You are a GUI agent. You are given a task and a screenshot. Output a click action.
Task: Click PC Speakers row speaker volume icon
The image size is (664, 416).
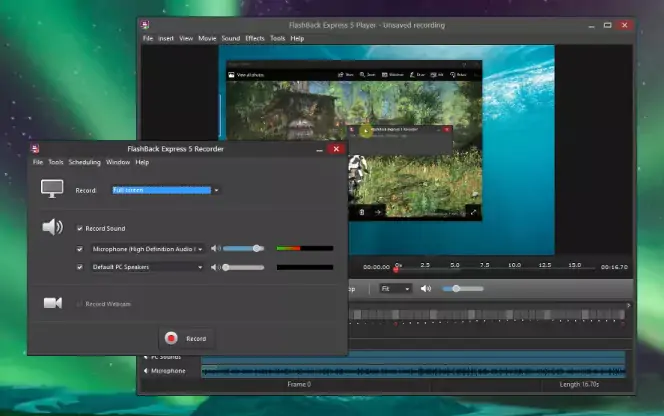click(x=216, y=267)
